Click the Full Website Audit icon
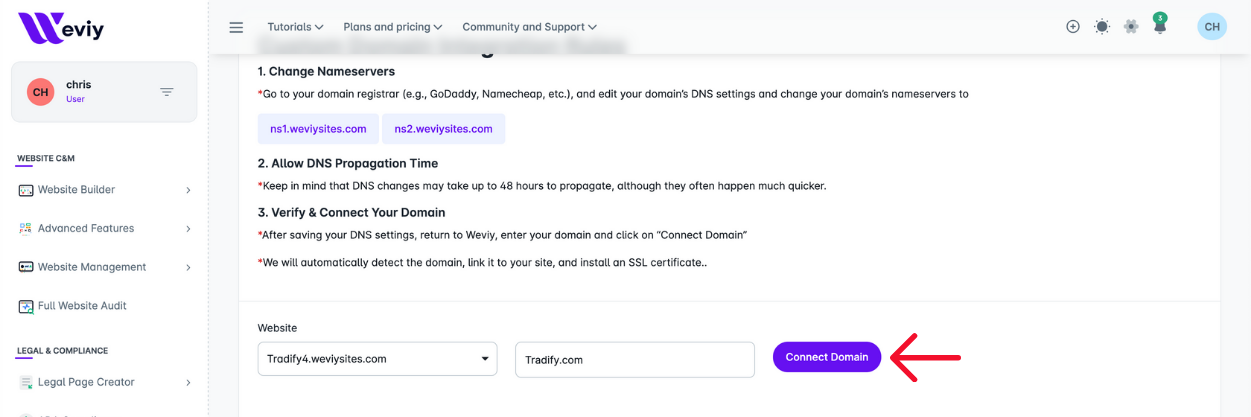 click(x=26, y=306)
